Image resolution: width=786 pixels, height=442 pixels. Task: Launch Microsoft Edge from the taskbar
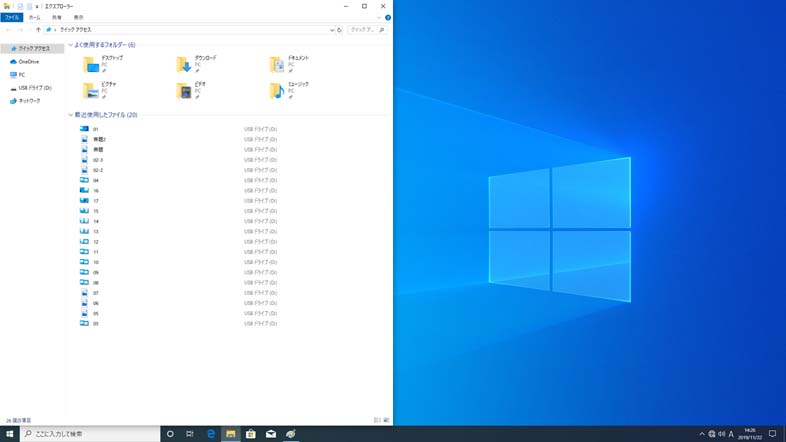click(211, 434)
